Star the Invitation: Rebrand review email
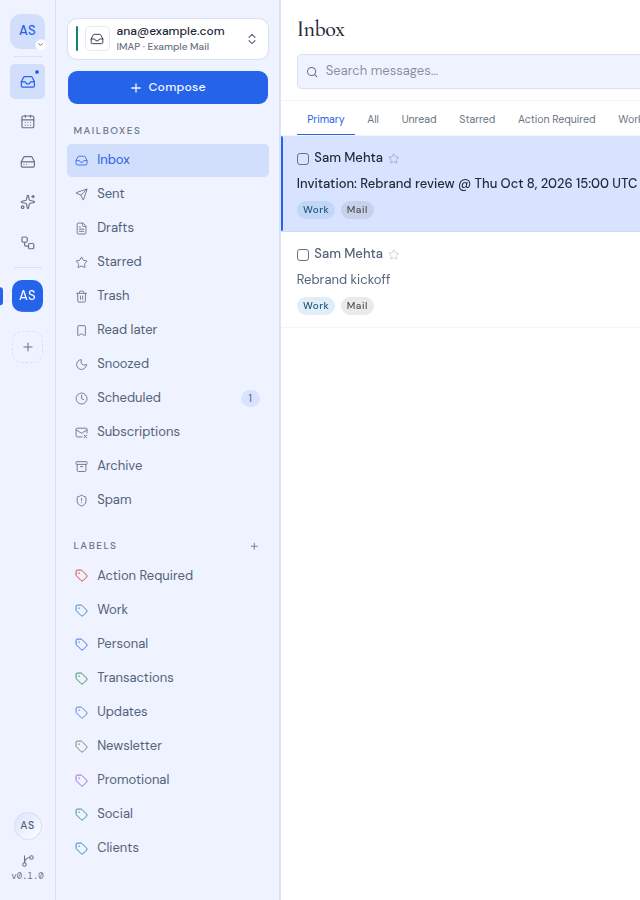This screenshot has width=640, height=900. pyautogui.click(x=394, y=159)
